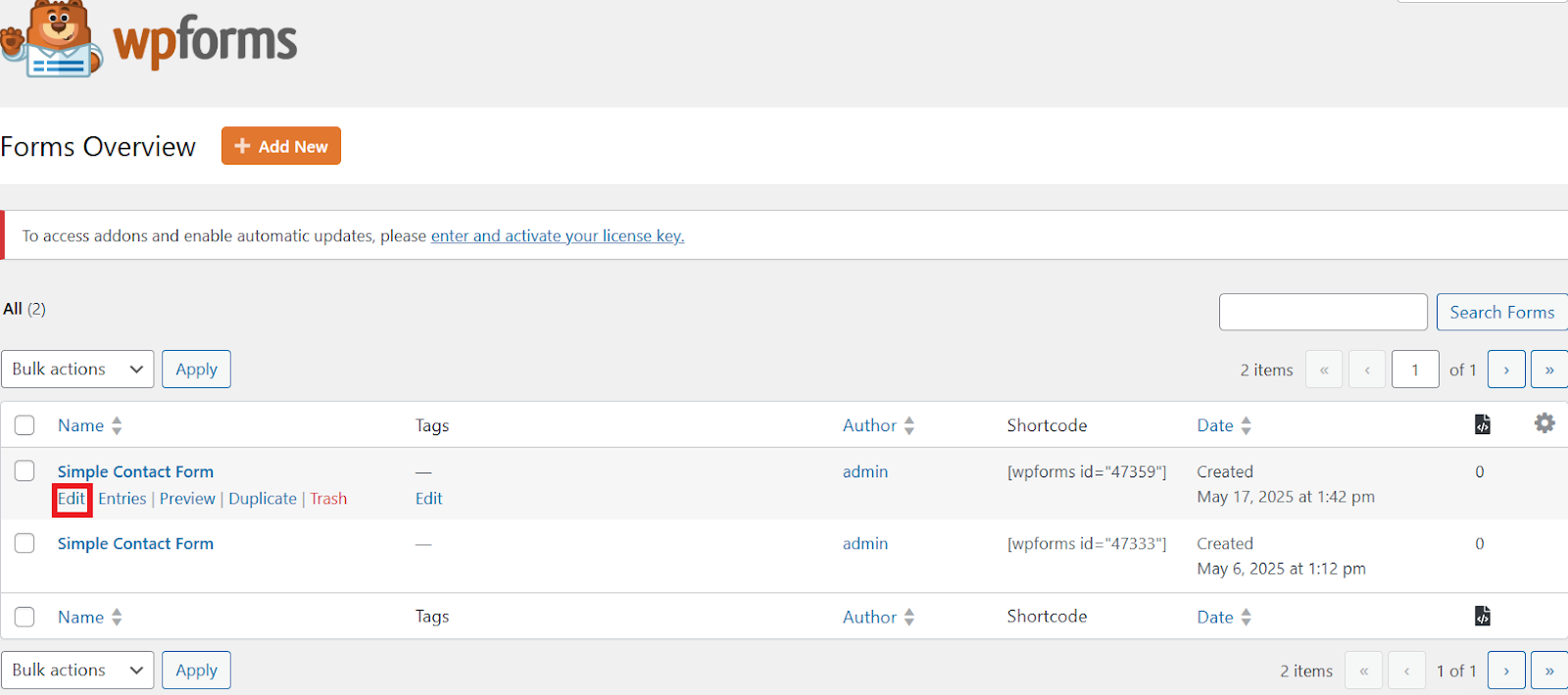Open the top Bulk actions dropdown
Screen dimensions: 1568x695
77,370
